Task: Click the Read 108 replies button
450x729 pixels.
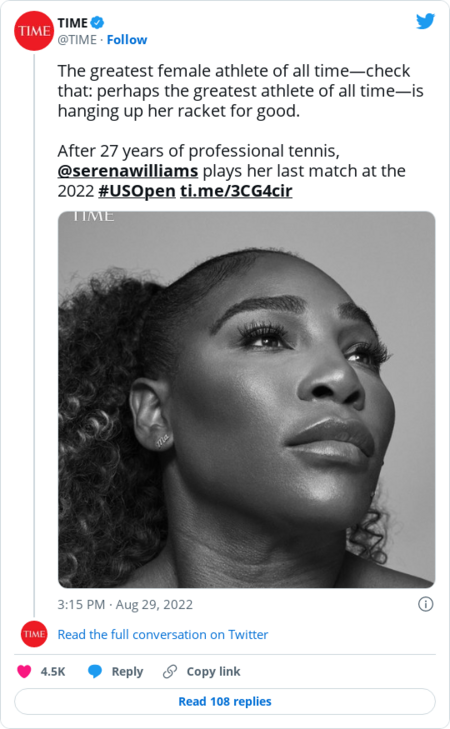Action: [x=225, y=701]
